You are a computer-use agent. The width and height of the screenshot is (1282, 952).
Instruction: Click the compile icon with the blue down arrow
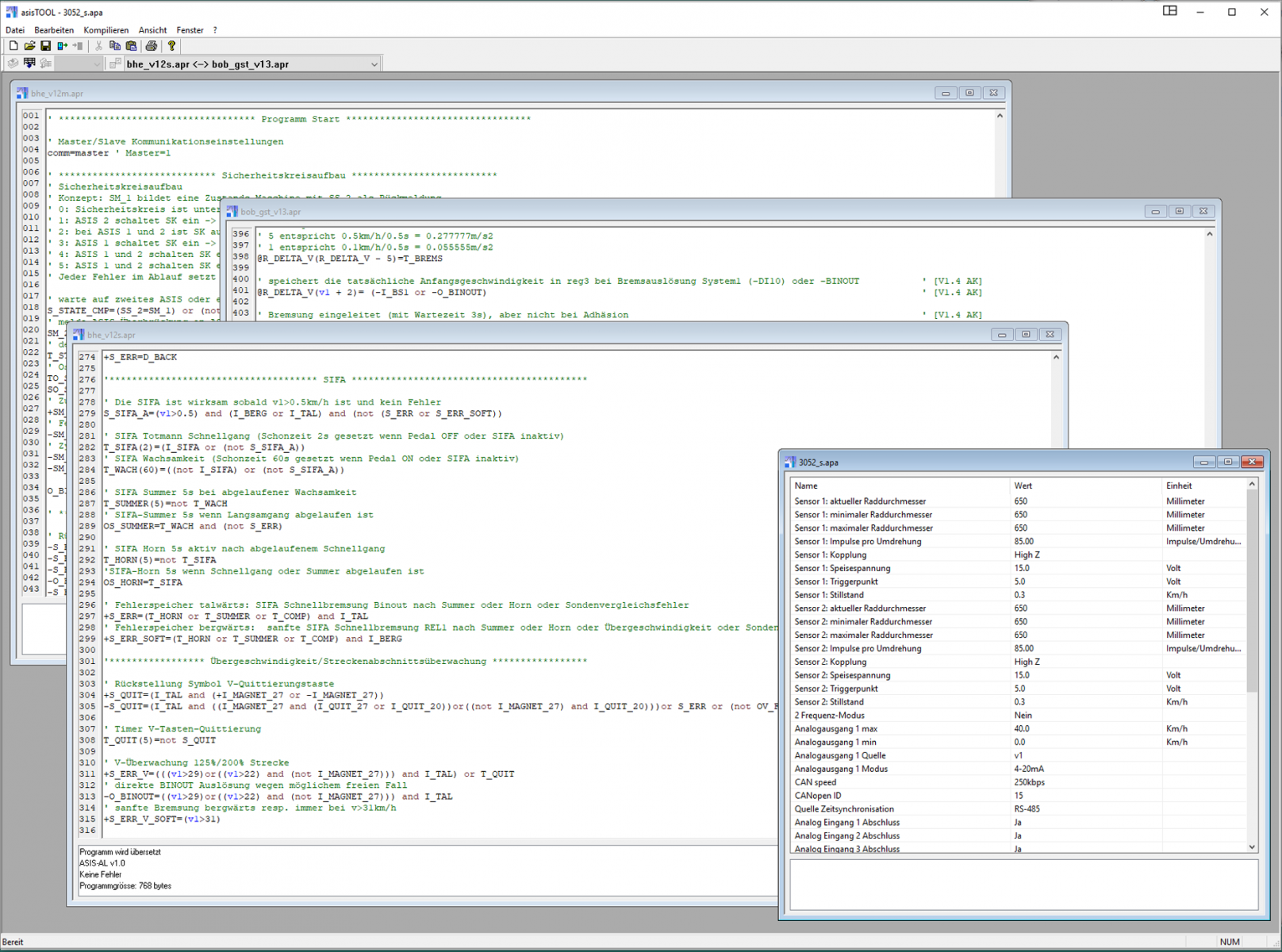click(x=29, y=63)
